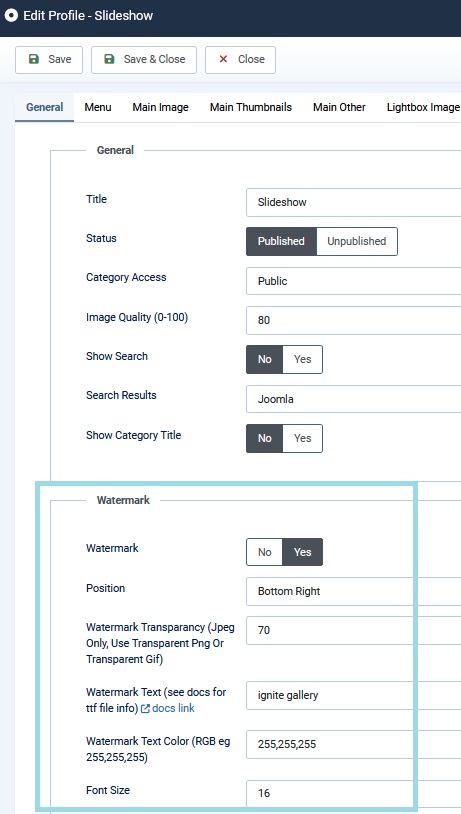Switch to the Main Image tab
The height and width of the screenshot is (814, 461).
click(x=160, y=107)
